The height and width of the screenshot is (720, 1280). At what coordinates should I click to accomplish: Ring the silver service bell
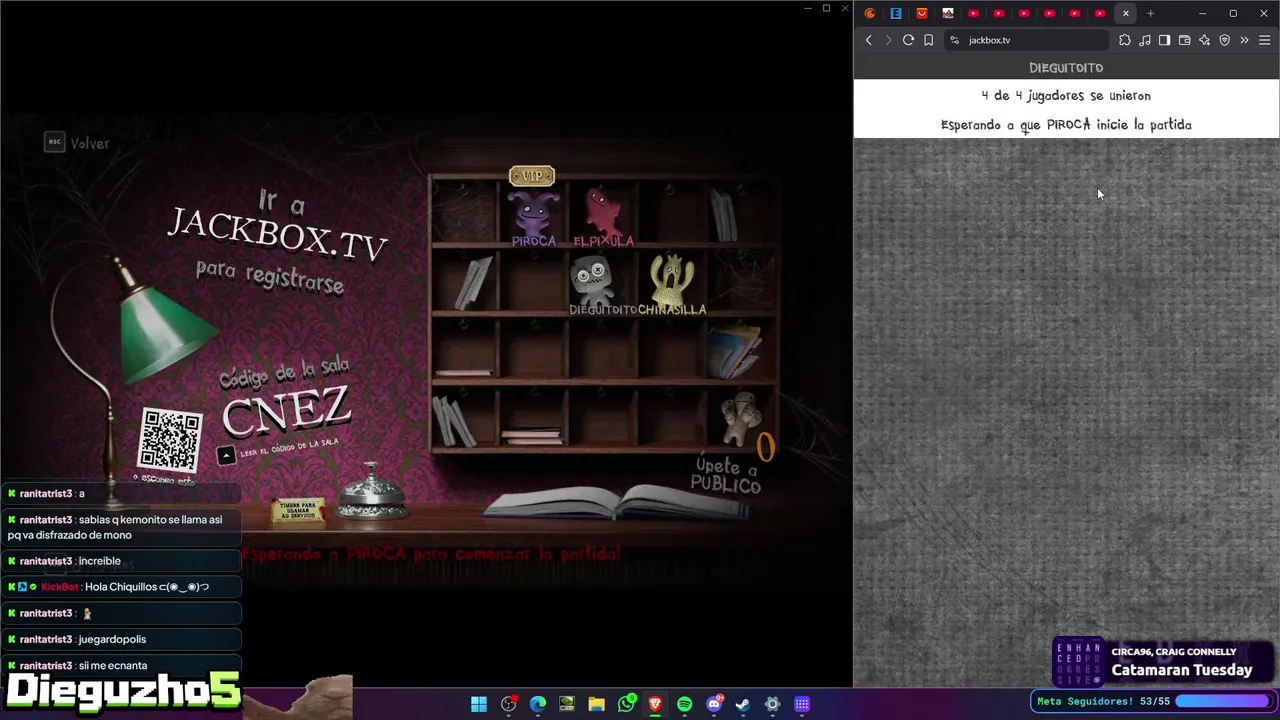pyautogui.click(x=371, y=493)
